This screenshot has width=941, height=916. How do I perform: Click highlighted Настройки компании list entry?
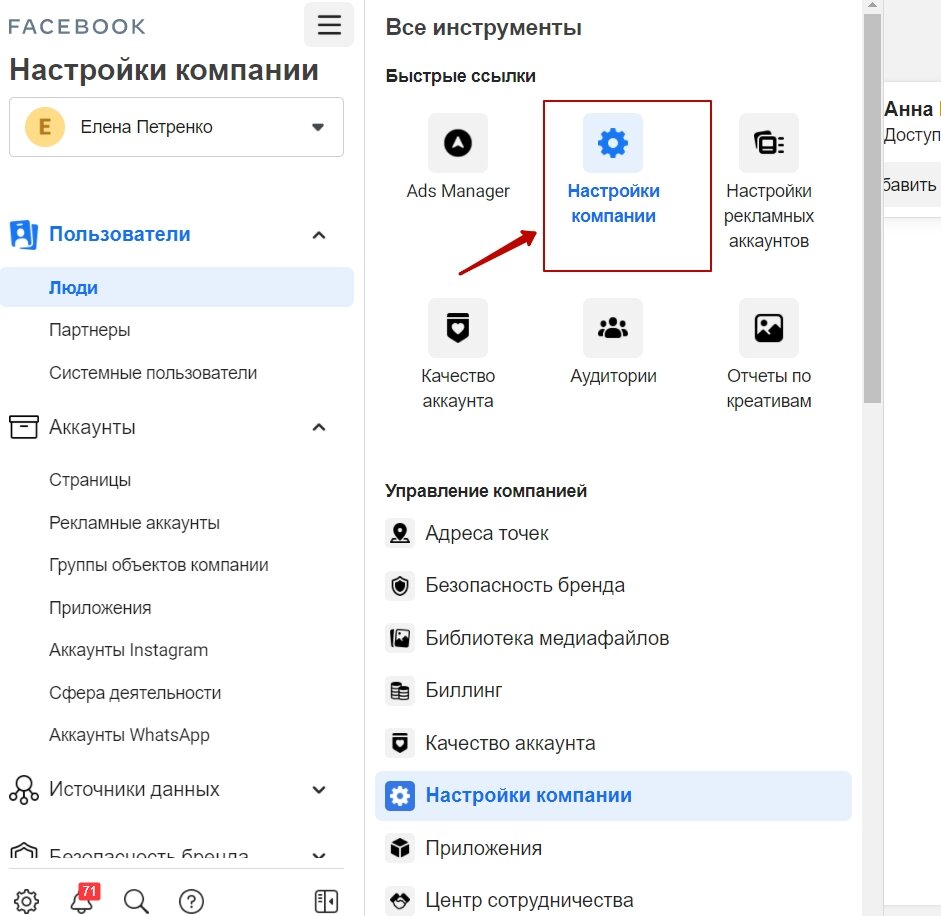[613, 795]
